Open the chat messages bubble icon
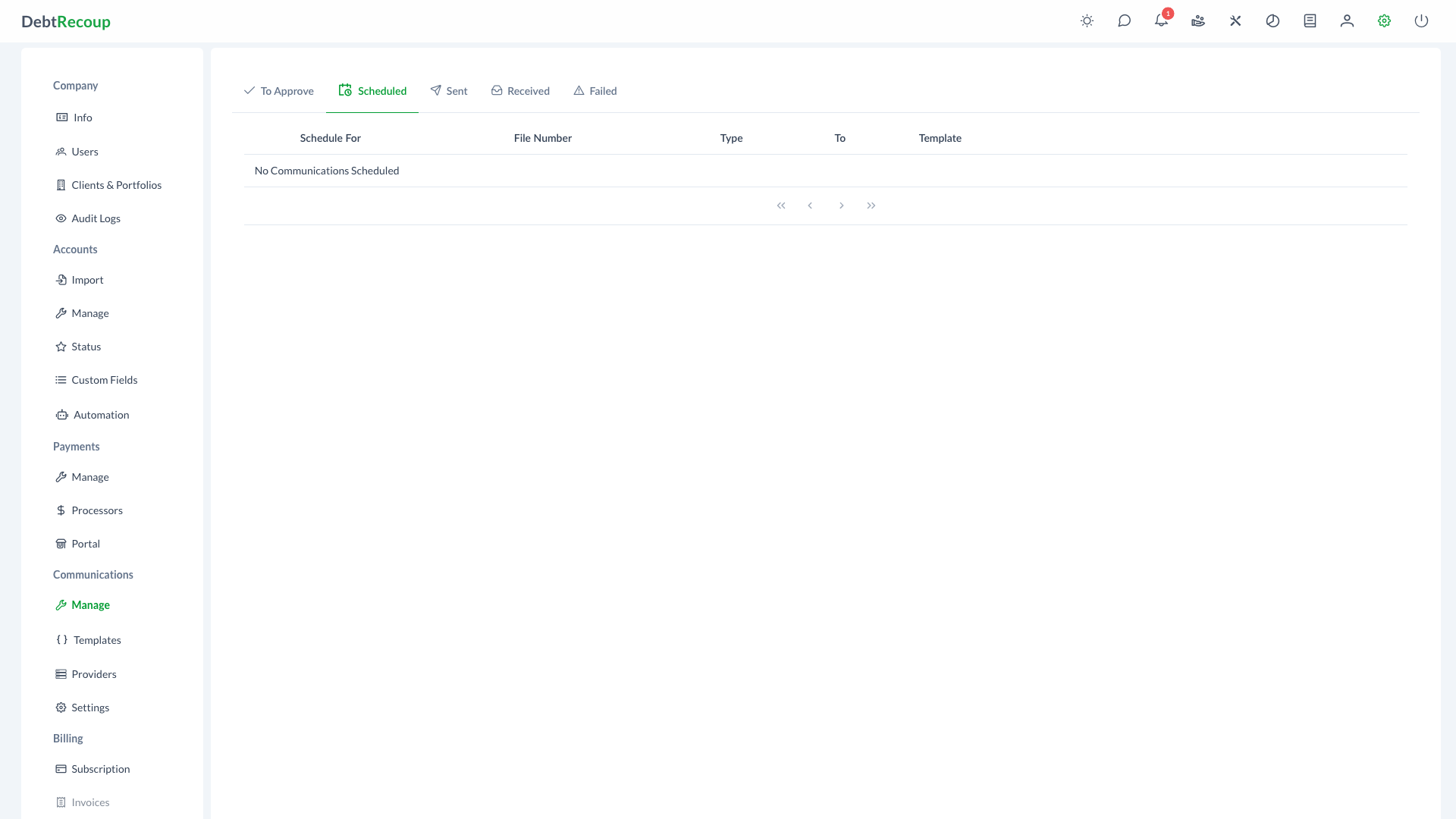This screenshot has height=819, width=1456. click(1125, 21)
